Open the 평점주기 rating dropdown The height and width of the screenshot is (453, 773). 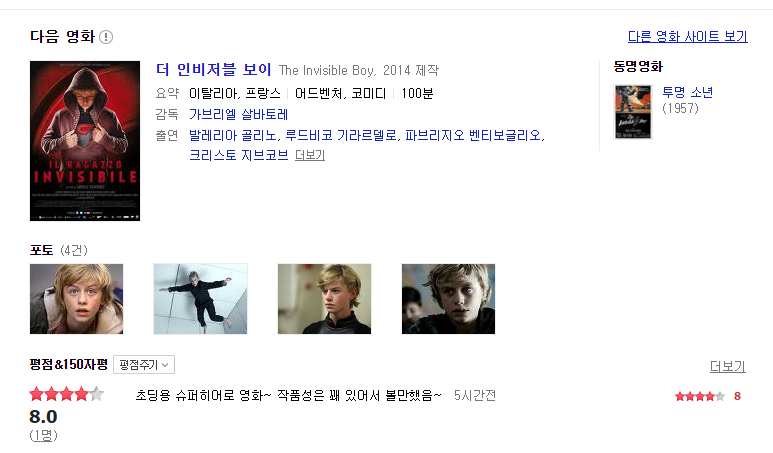click(144, 365)
